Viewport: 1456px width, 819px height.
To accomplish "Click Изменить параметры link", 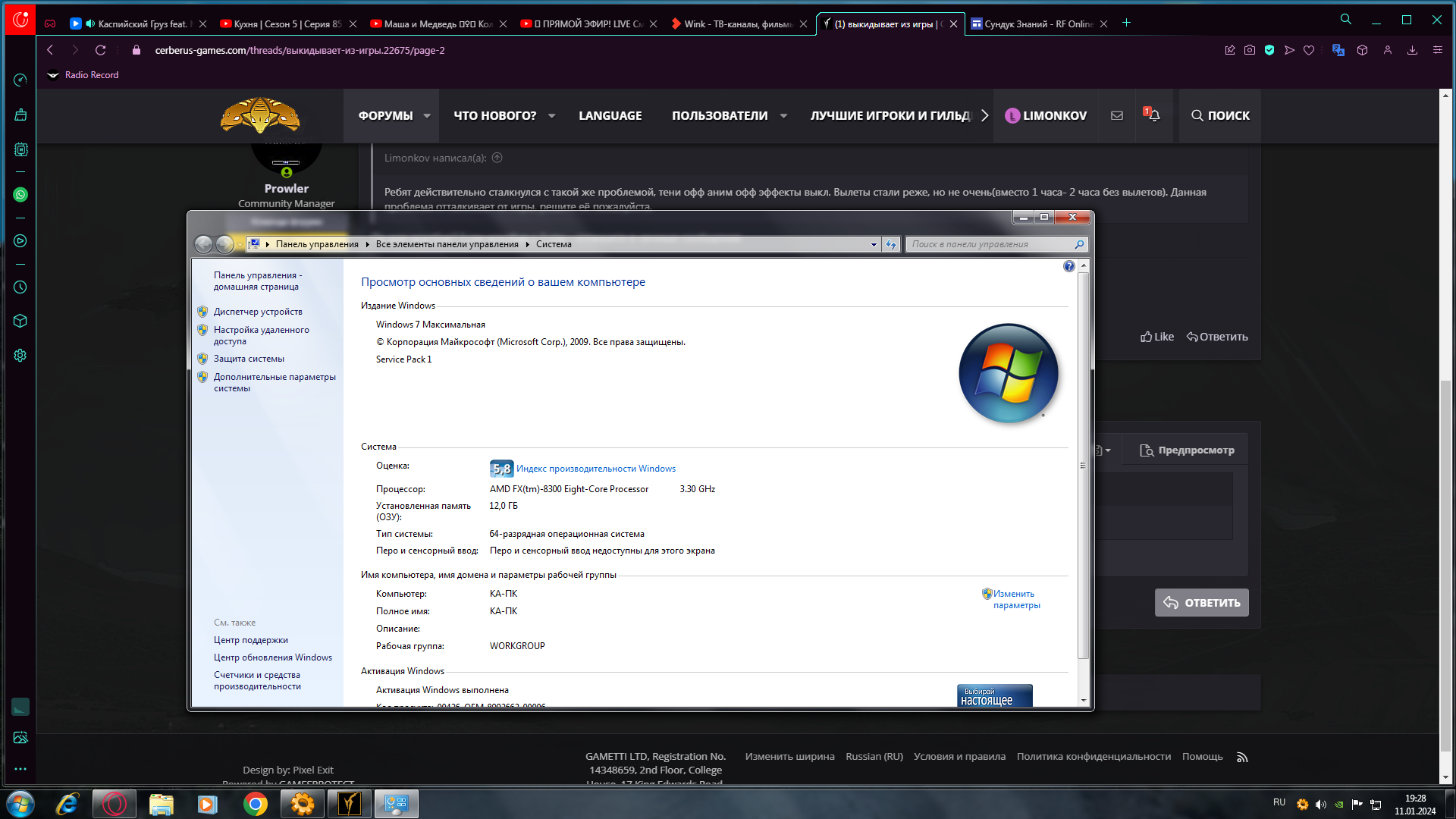I will [1016, 599].
